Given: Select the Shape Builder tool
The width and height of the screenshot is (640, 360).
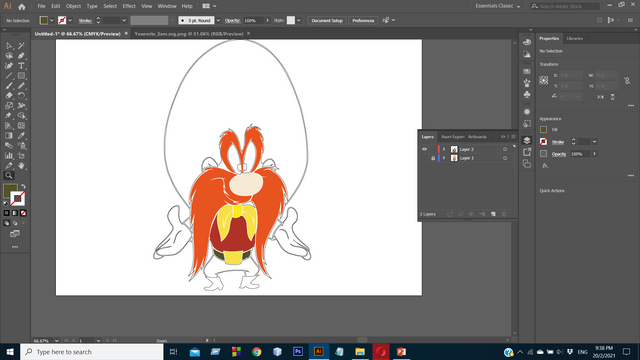Looking at the screenshot, I should coord(21,116).
